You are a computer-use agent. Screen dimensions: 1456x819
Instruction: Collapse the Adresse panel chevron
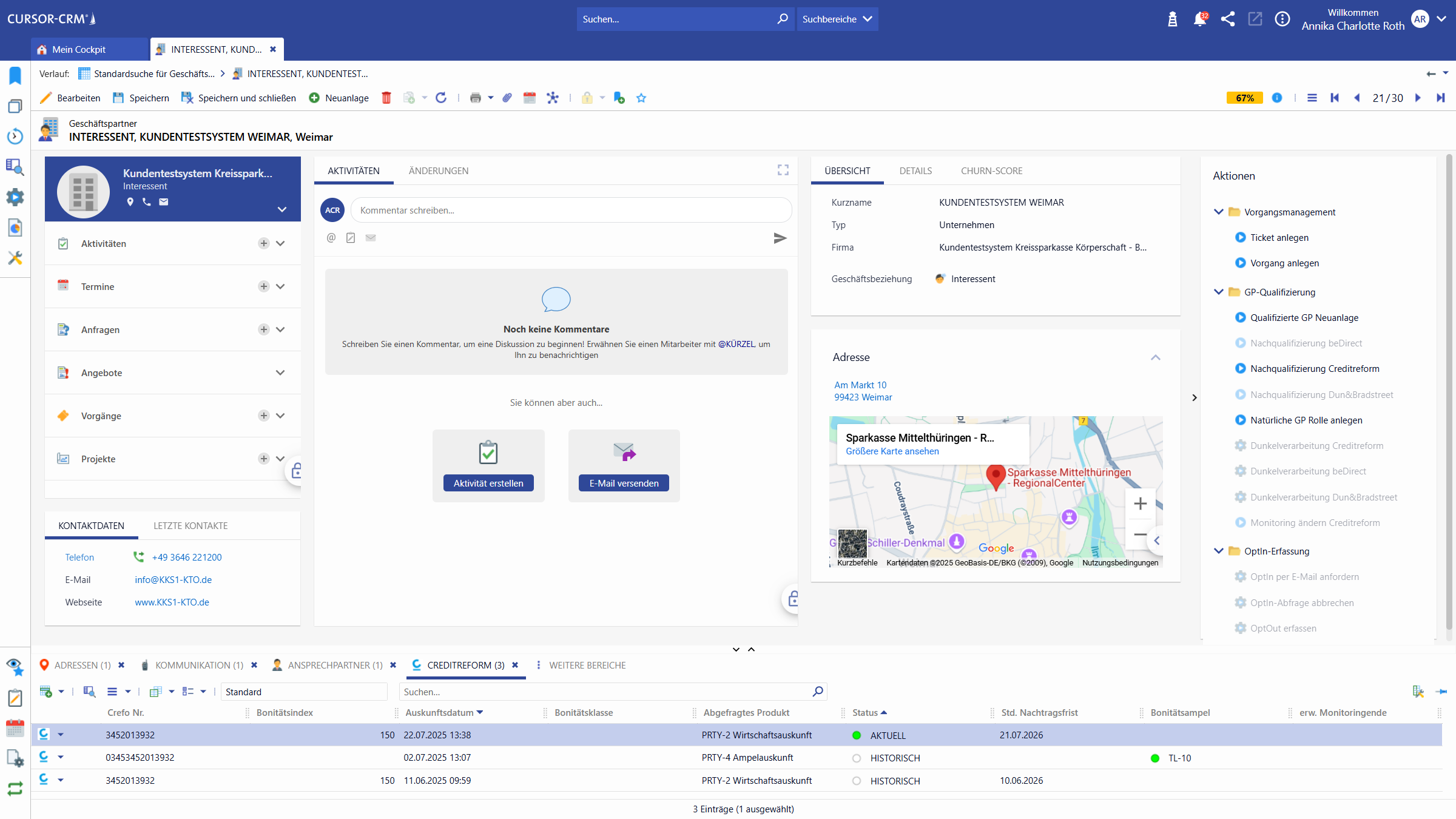click(1156, 357)
